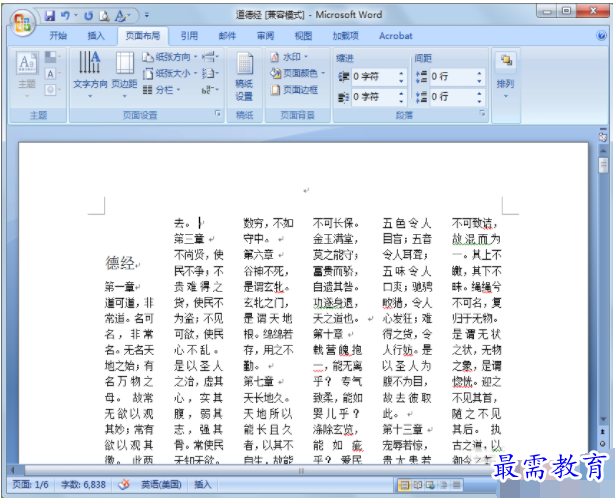This screenshot has width=615, height=498.
Task: Open Word help icon
Action: coord(601,36)
